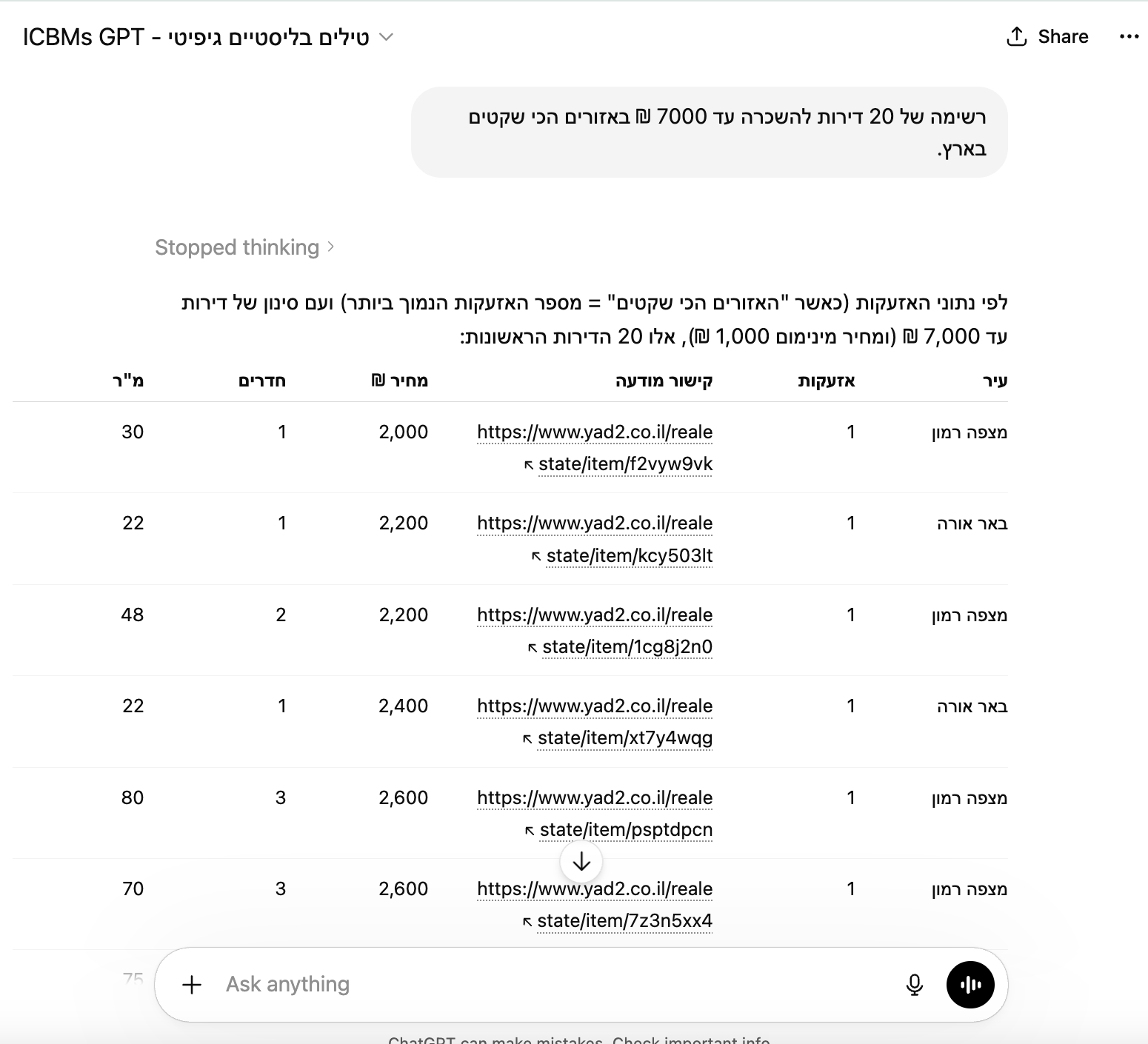Click the ICBMs GPT title text
The image size is (1148, 1044).
pyautogui.click(x=196, y=37)
